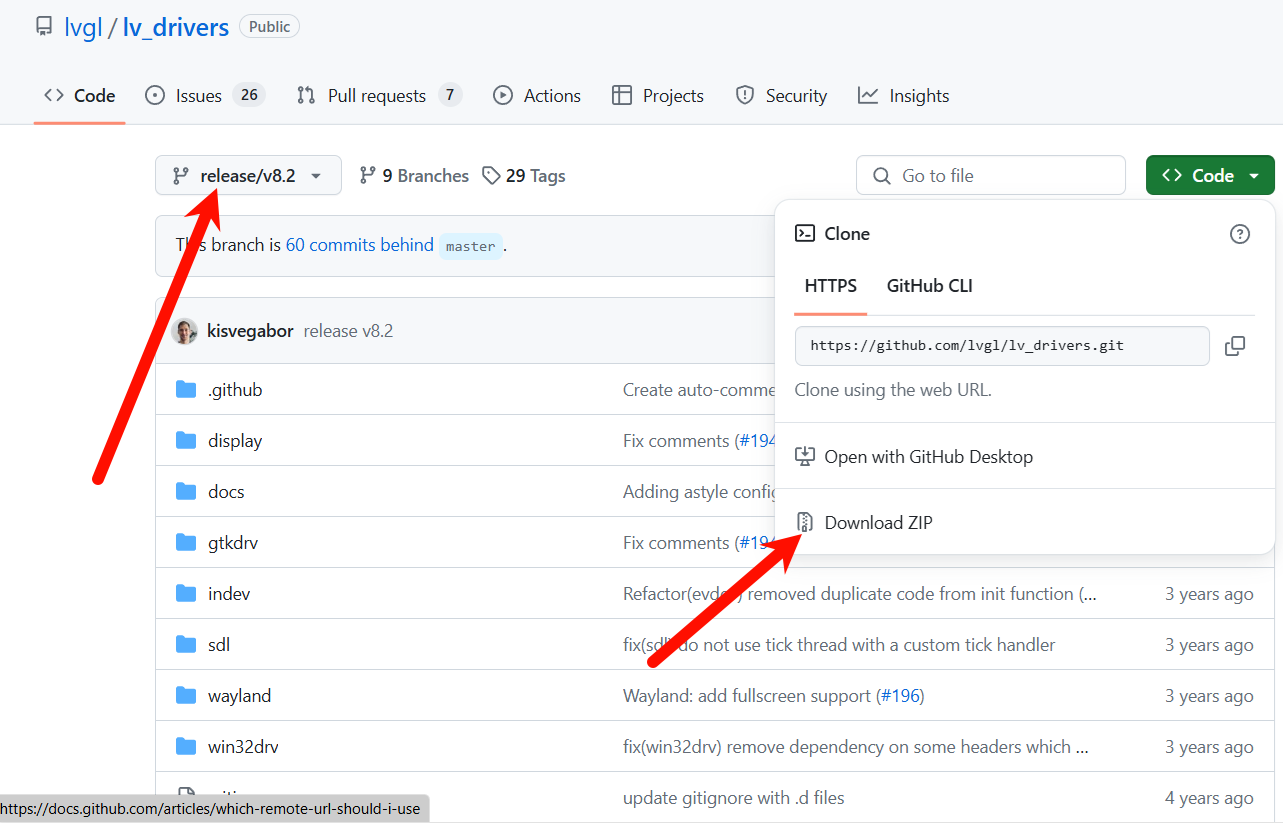Open the #196 pull request link
The image size is (1283, 823).
point(900,696)
